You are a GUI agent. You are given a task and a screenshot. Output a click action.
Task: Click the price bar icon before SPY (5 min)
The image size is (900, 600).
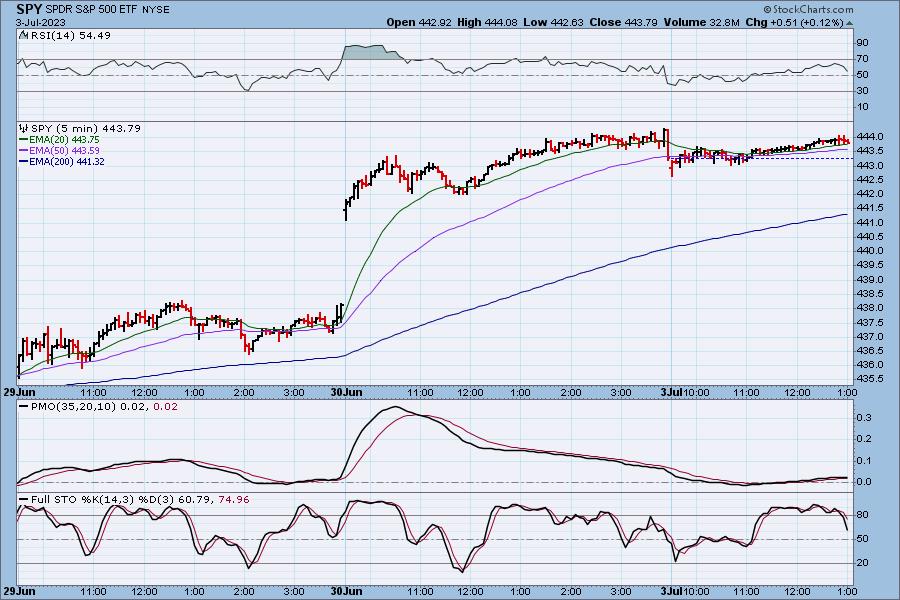click(24, 128)
